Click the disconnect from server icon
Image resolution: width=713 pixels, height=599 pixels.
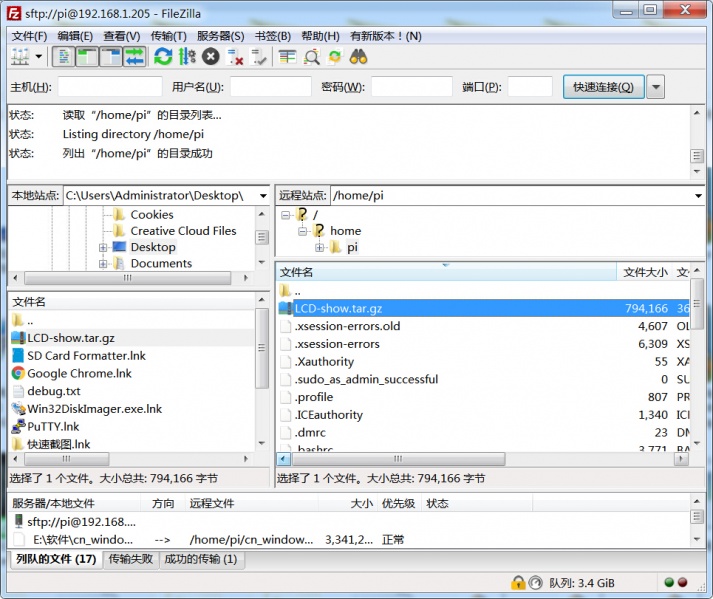coord(235,57)
